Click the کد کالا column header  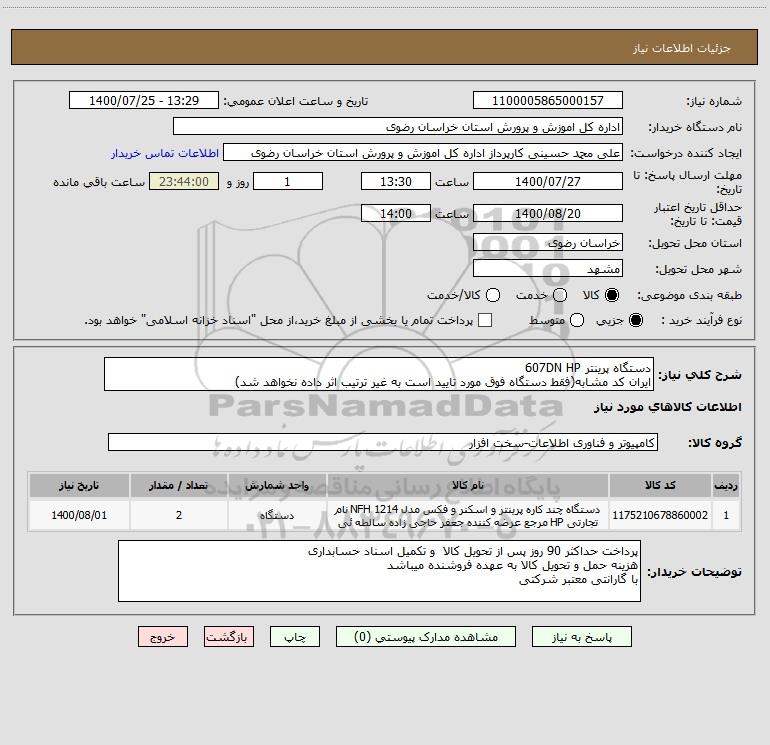[660, 485]
